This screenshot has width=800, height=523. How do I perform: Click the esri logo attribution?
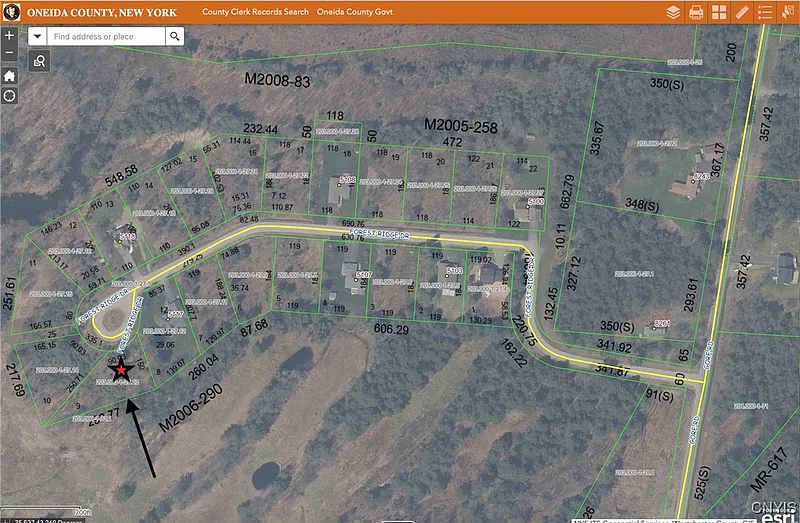[779, 515]
